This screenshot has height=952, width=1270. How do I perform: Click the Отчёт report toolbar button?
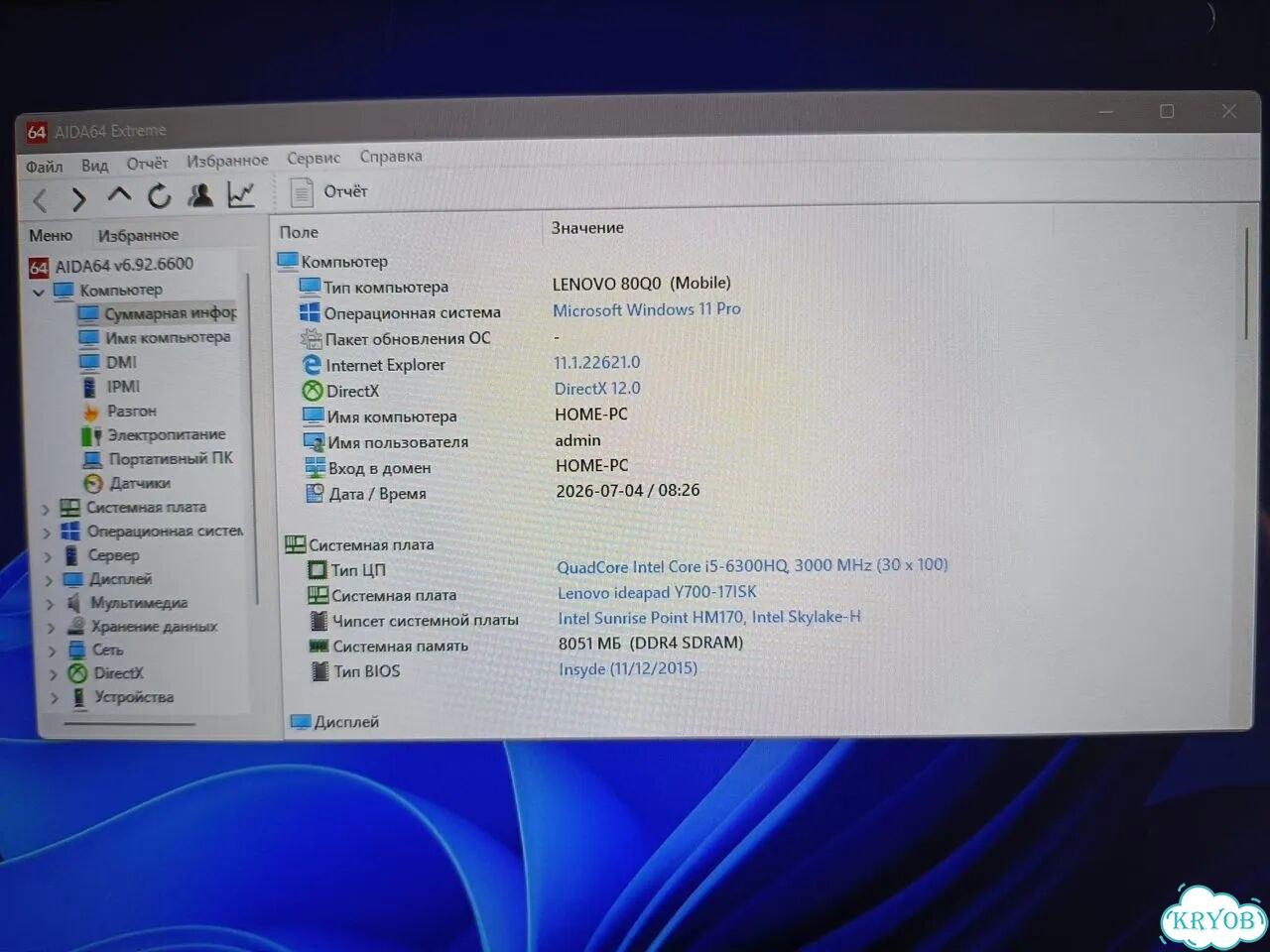point(329,191)
